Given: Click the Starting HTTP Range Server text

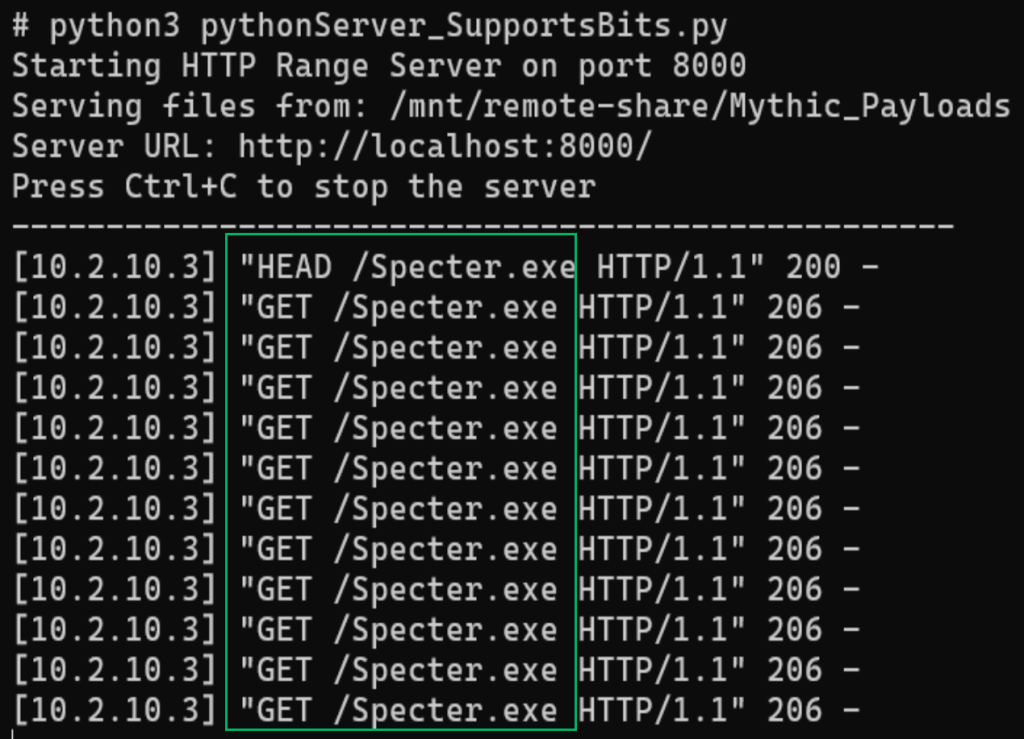Looking at the screenshot, I should [257, 66].
